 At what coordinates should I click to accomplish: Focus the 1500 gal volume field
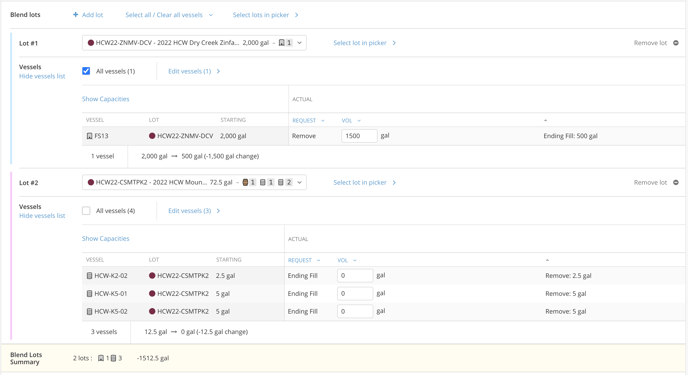[359, 136]
